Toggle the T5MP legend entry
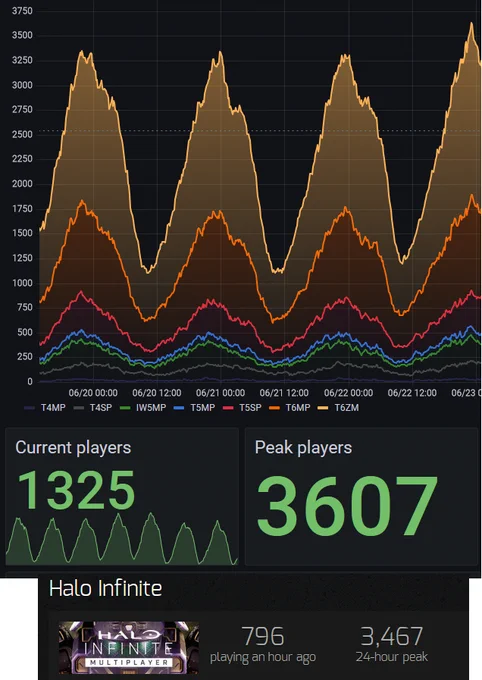The height and width of the screenshot is (680, 482). pos(194,408)
